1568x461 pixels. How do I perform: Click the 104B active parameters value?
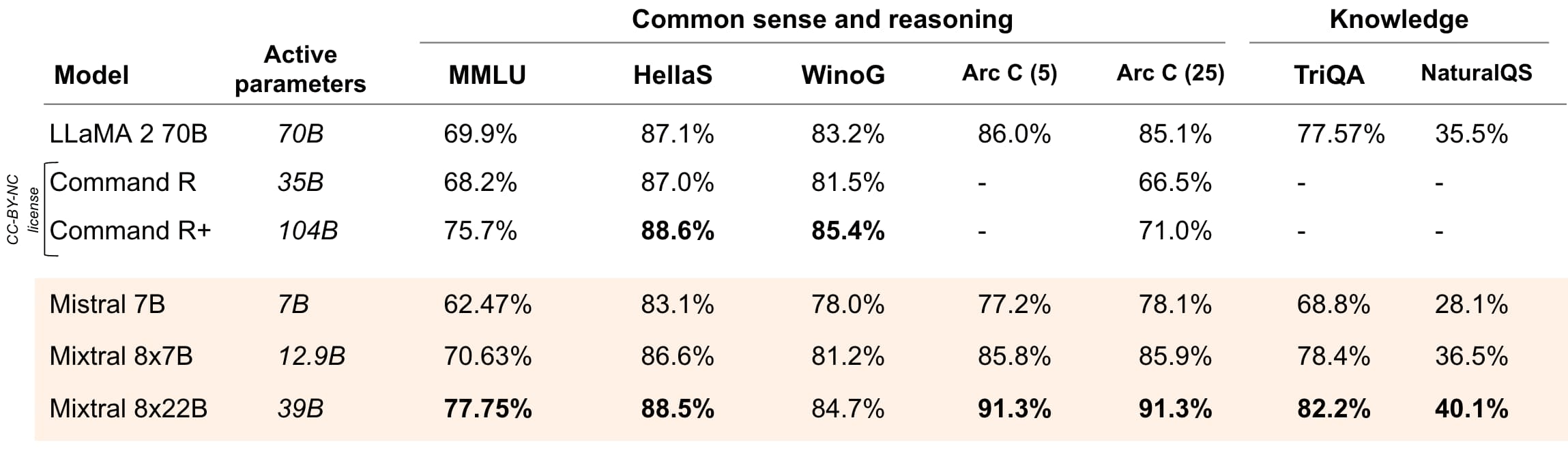coord(308,231)
